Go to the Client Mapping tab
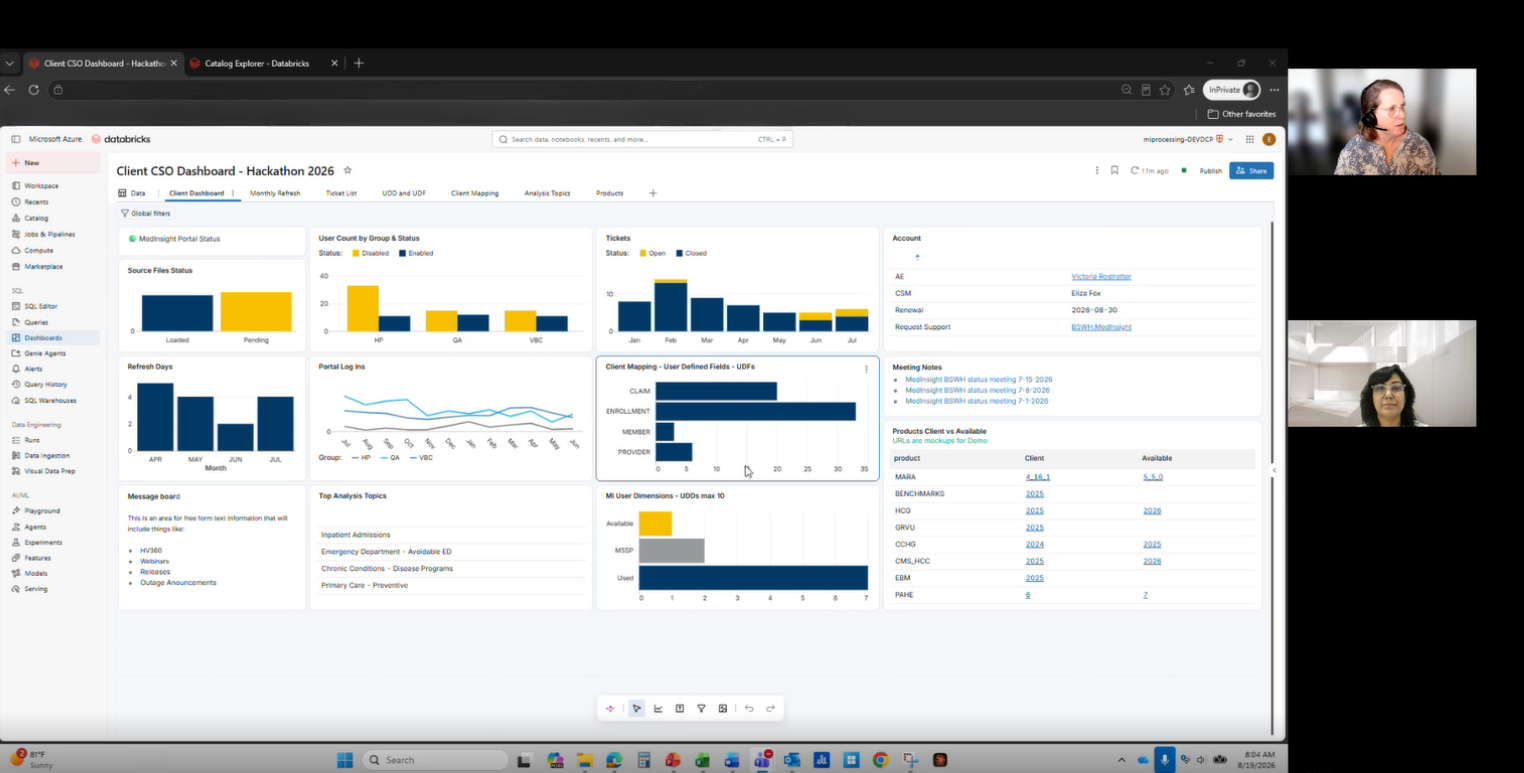Screen dimensions: 1524x773 coord(475,193)
